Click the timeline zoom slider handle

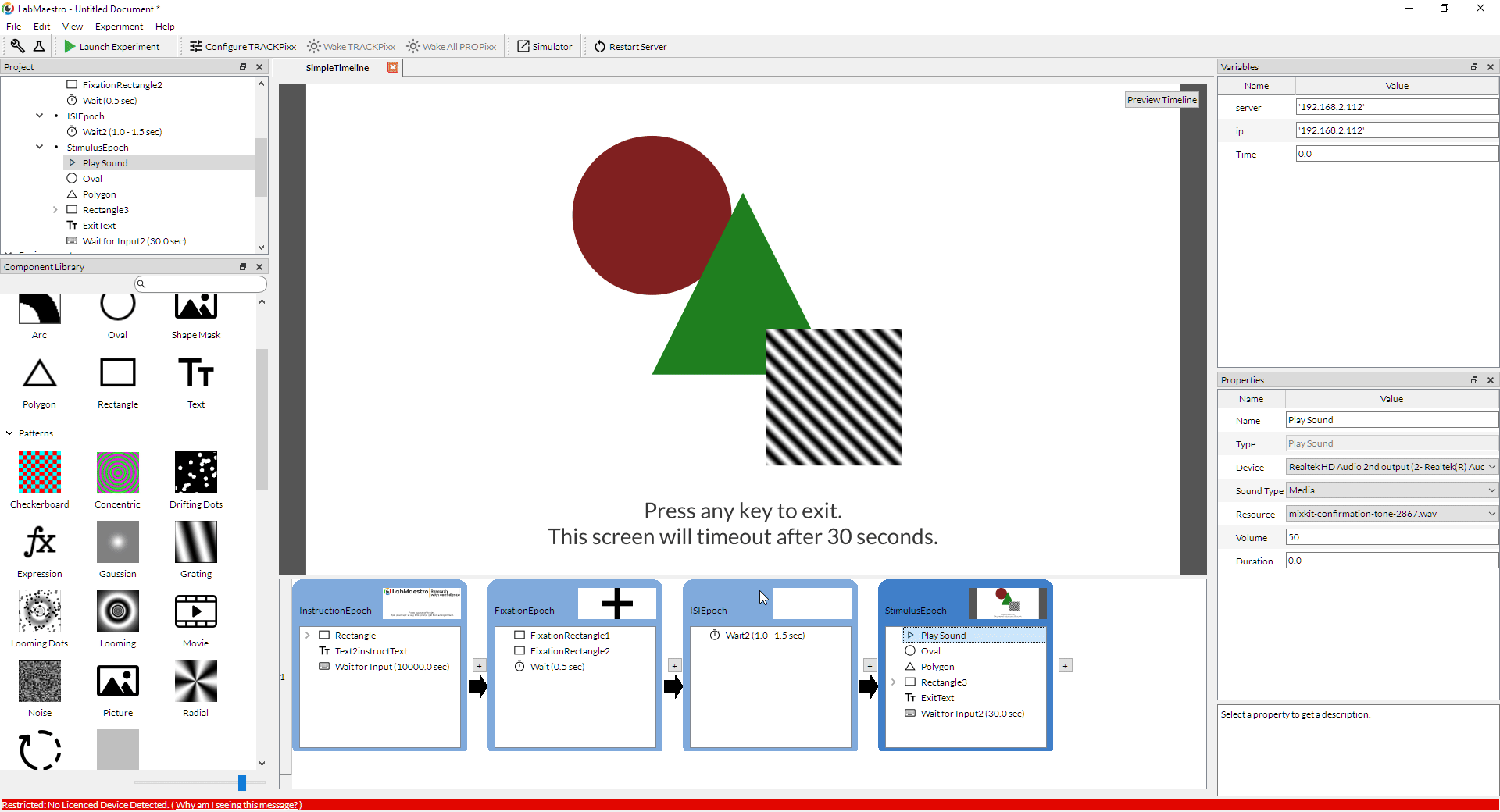click(242, 782)
